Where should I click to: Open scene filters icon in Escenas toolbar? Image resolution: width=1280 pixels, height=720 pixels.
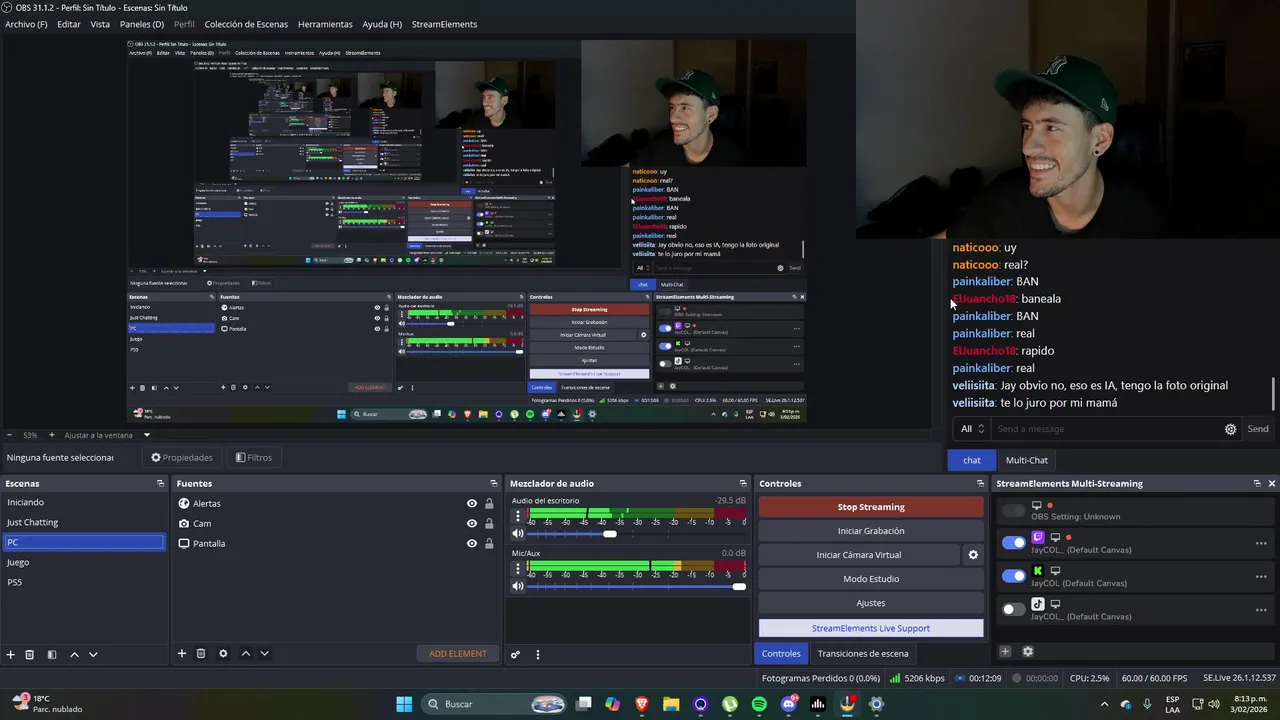pyautogui.click(x=52, y=654)
